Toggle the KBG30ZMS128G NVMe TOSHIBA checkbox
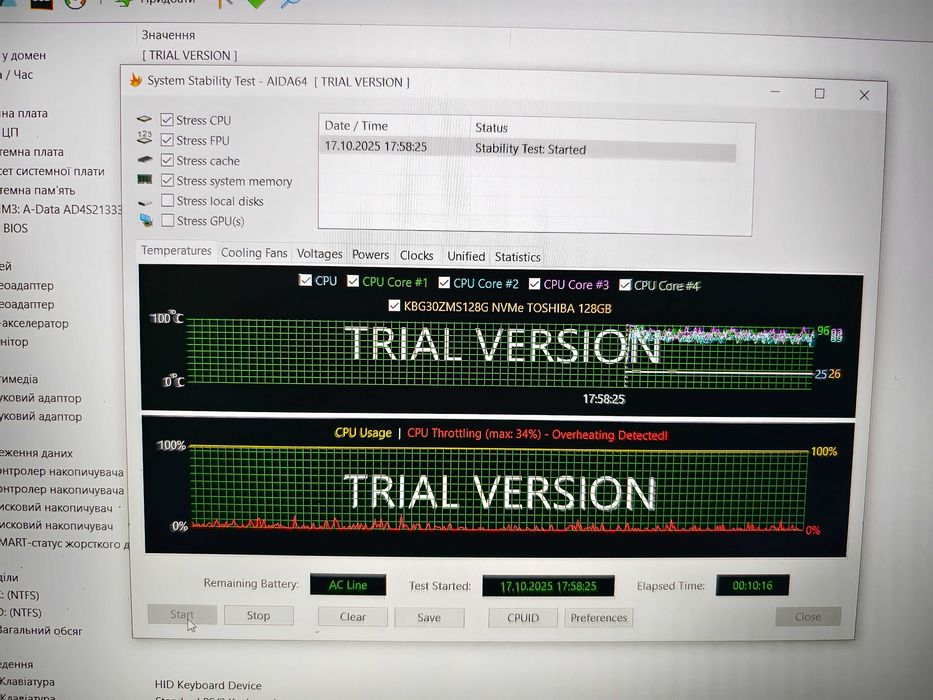 [x=394, y=306]
